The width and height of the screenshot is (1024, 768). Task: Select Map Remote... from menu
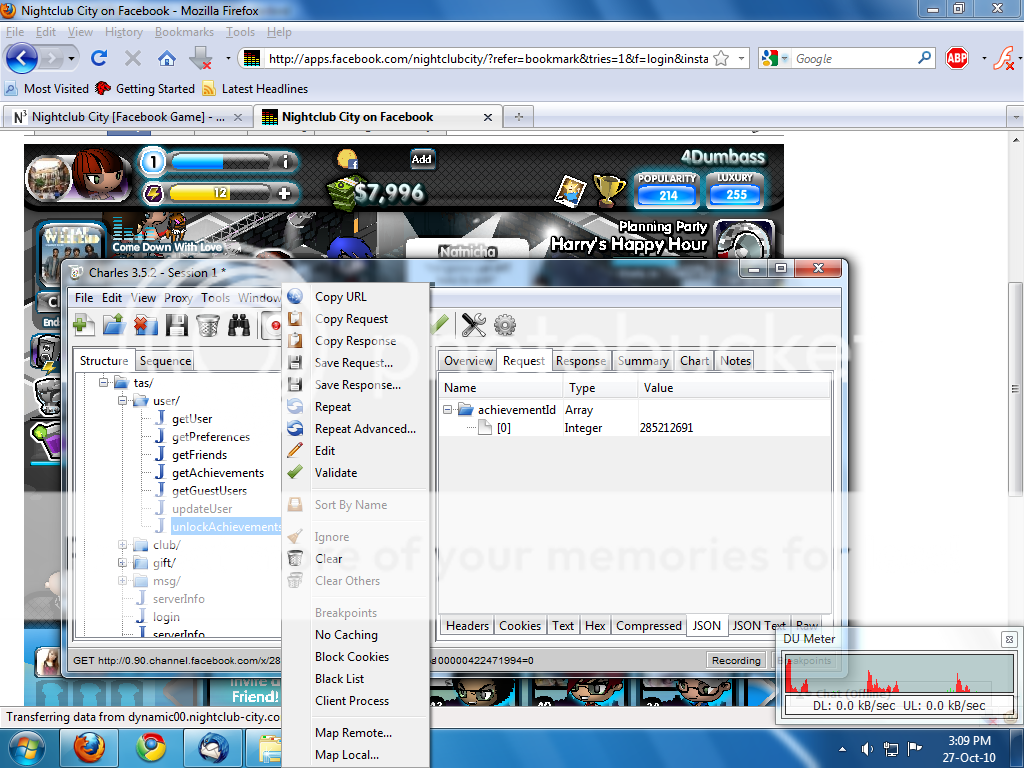[357, 733]
